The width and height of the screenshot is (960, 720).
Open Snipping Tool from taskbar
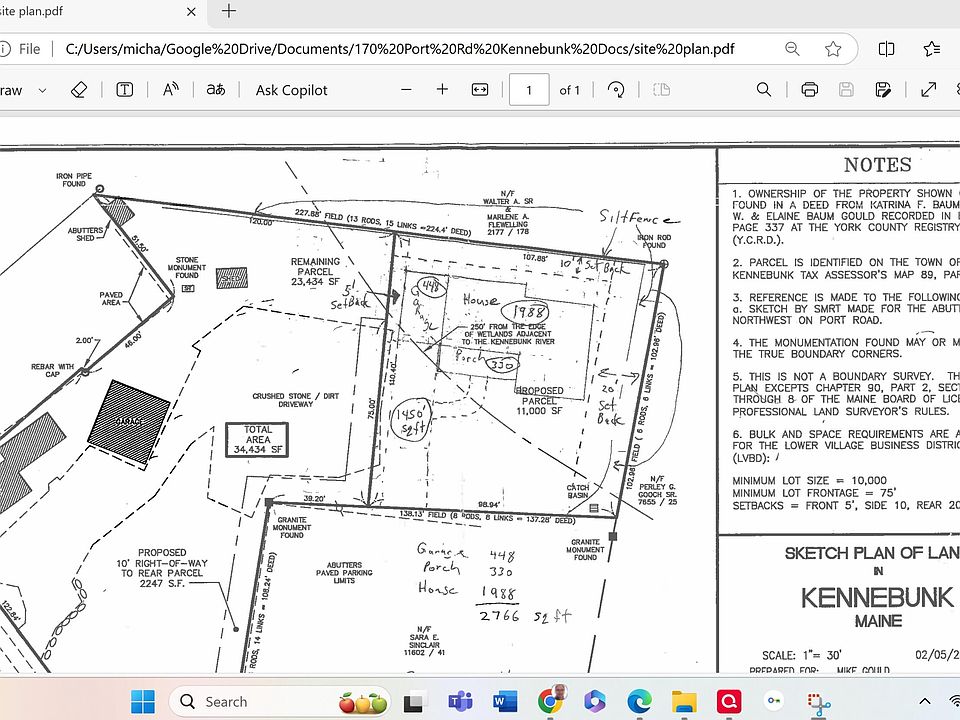[x=818, y=704]
